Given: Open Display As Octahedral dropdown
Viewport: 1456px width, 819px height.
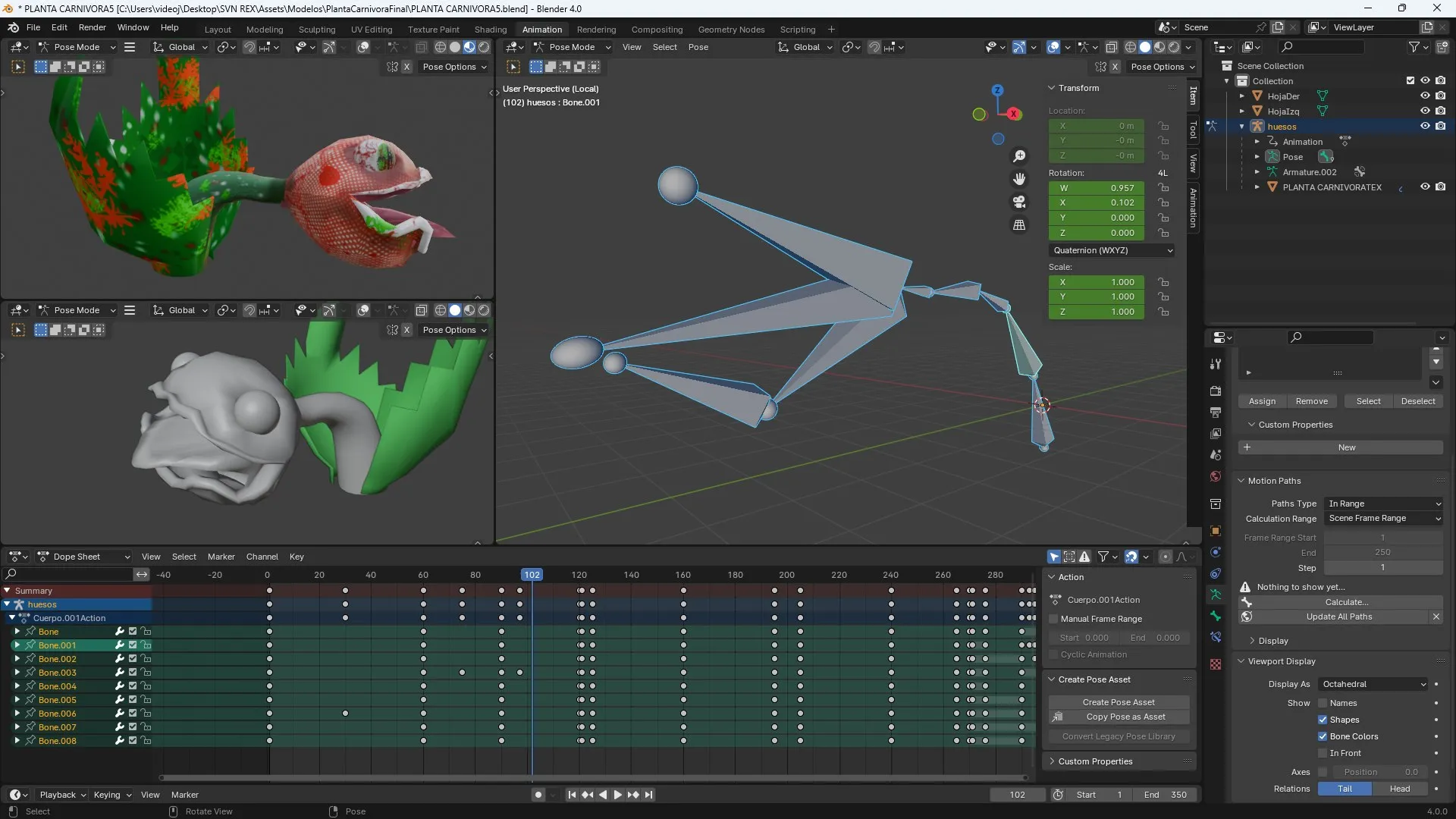Looking at the screenshot, I should tap(1373, 685).
